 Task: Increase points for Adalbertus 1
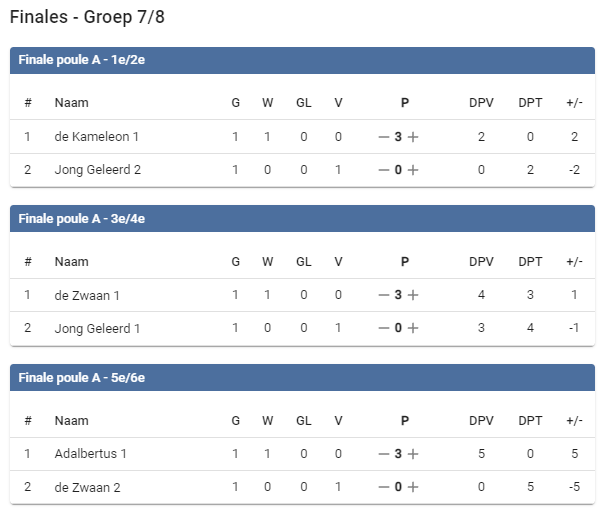pos(413,454)
